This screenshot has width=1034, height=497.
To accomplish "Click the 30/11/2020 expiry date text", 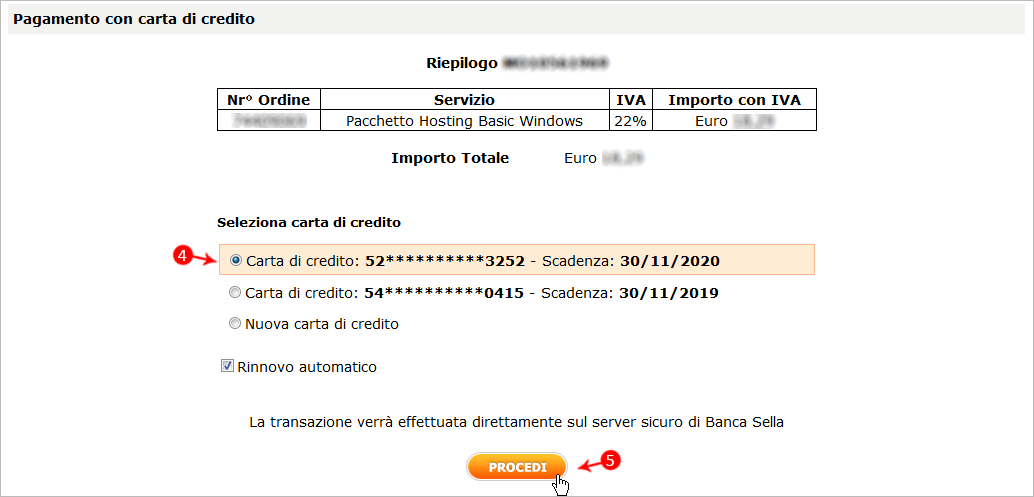I will [x=669, y=261].
